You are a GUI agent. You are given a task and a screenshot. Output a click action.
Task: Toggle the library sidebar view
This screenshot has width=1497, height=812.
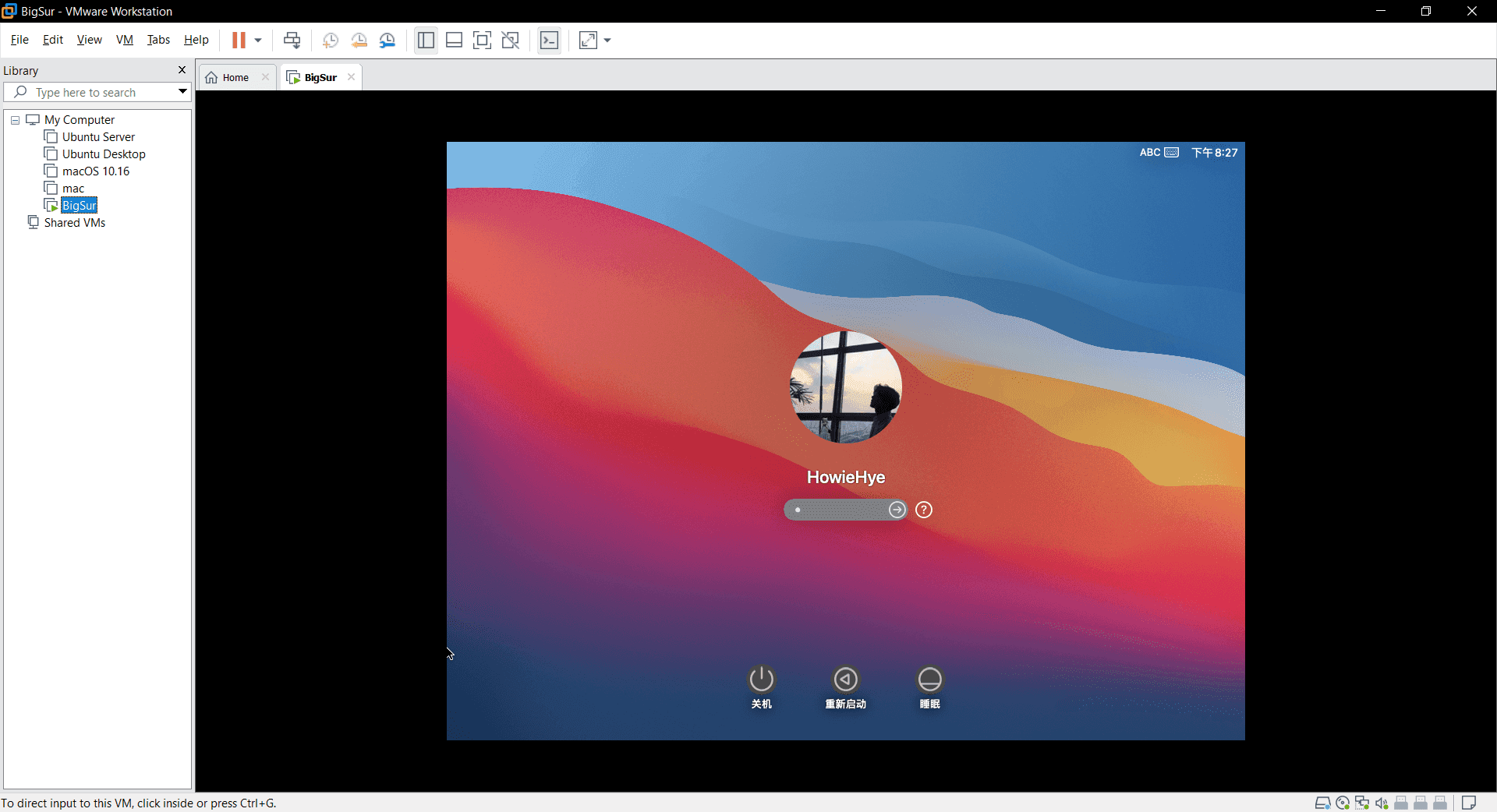(x=426, y=41)
